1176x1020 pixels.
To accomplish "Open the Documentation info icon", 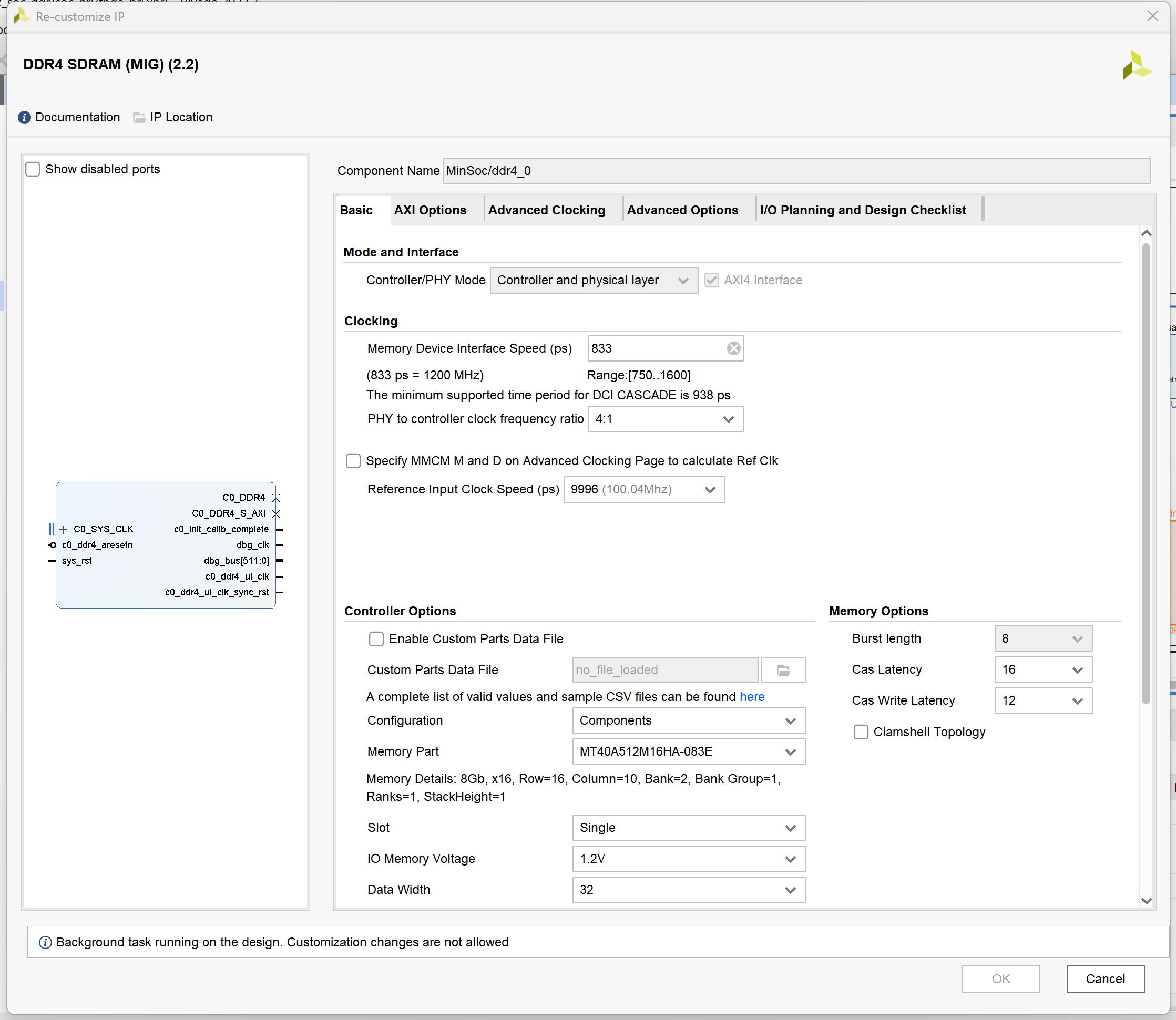I will pyautogui.click(x=25, y=117).
